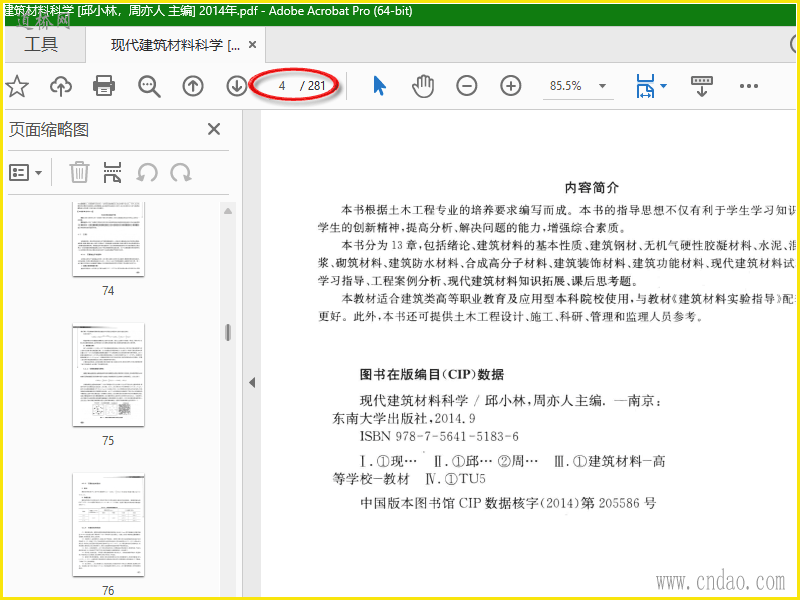The width and height of the screenshot is (800, 600).
Task: Rotate pages counterclockwise icon
Action: [x=147, y=173]
